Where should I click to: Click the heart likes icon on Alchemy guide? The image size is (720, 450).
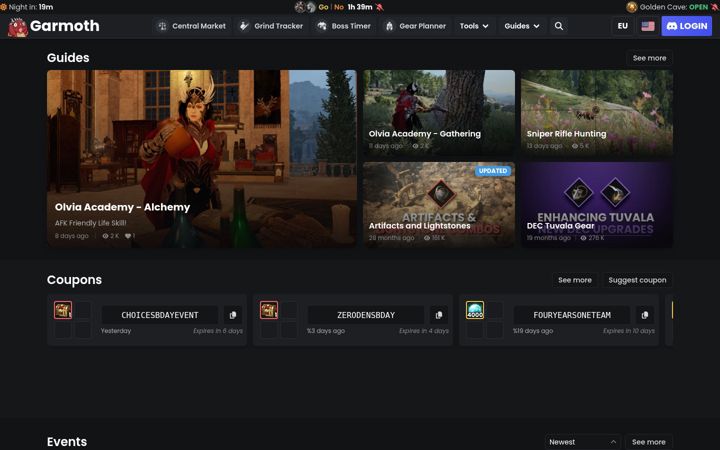[x=128, y=236]
